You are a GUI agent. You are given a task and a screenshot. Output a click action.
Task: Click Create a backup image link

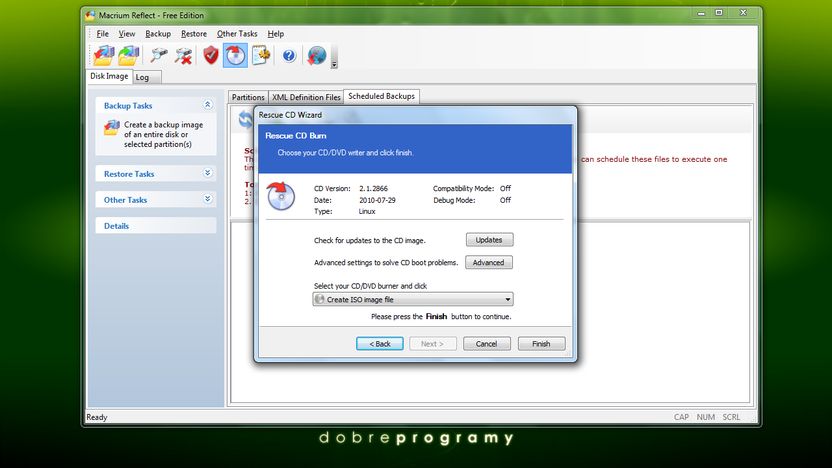coord(163,134)
